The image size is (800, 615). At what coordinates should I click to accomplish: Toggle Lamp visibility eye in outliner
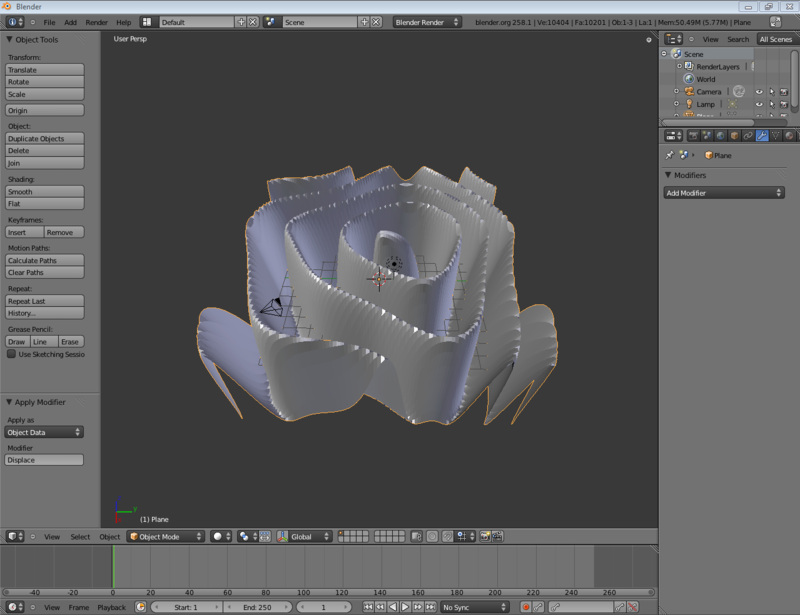click(x=759, y=104)
